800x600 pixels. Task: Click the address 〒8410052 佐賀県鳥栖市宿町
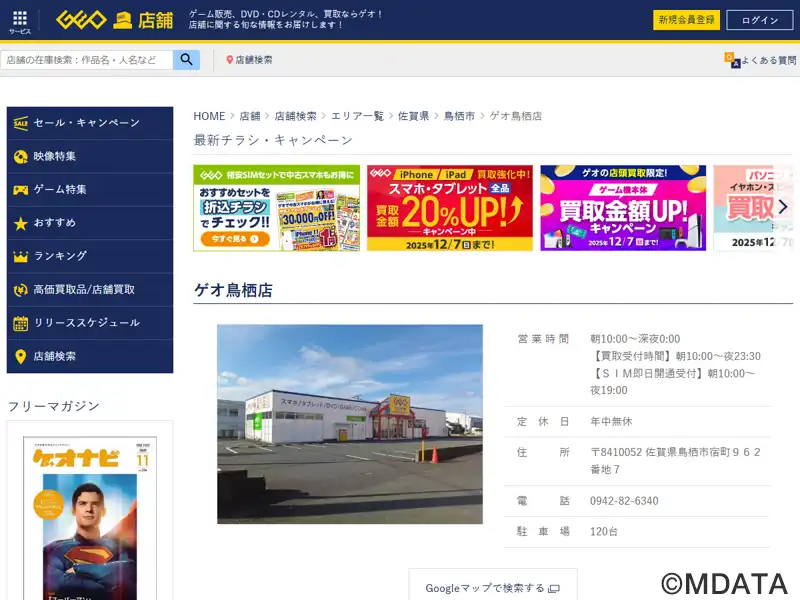(x=676, y=461)
